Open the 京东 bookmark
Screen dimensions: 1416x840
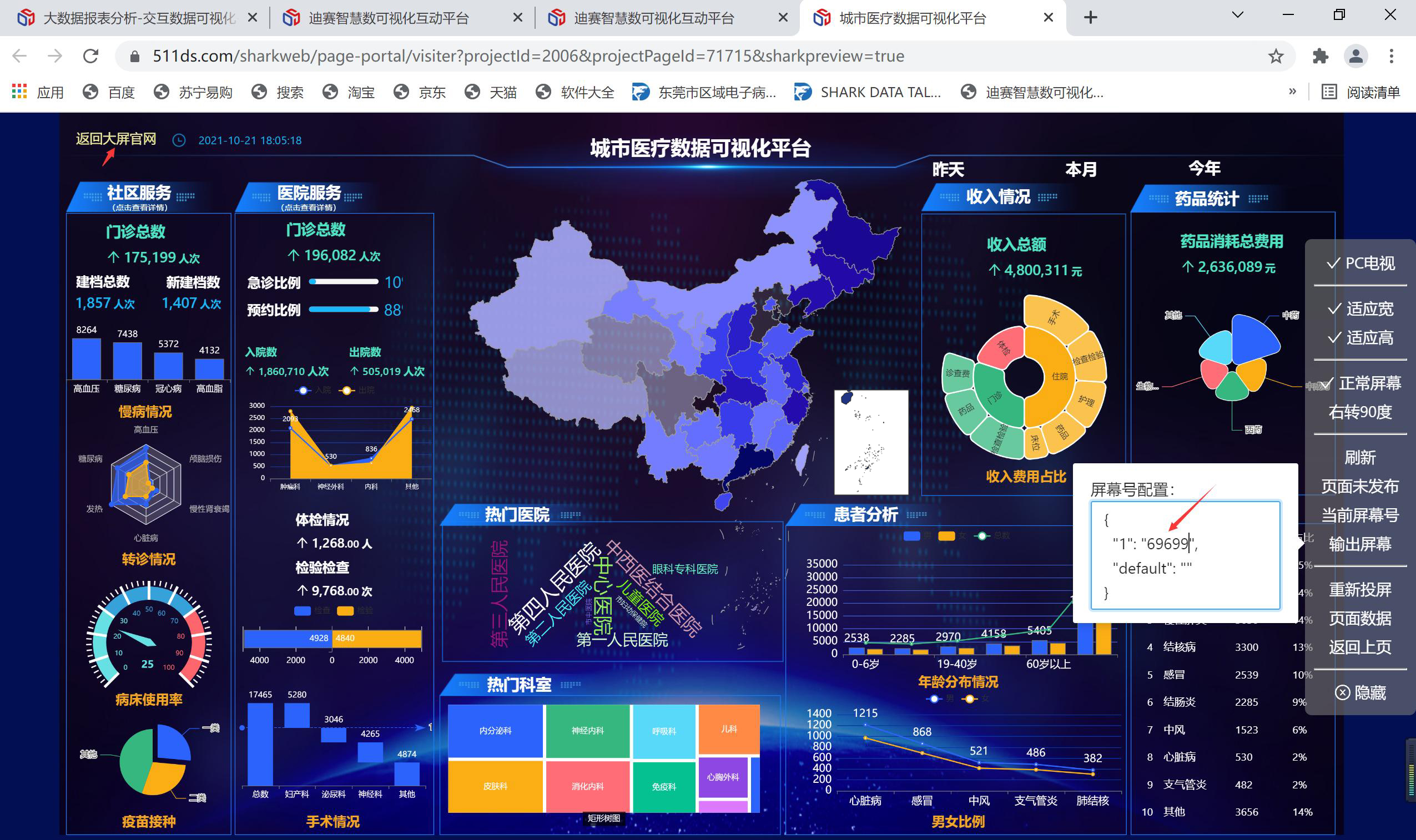click(420, 92)
